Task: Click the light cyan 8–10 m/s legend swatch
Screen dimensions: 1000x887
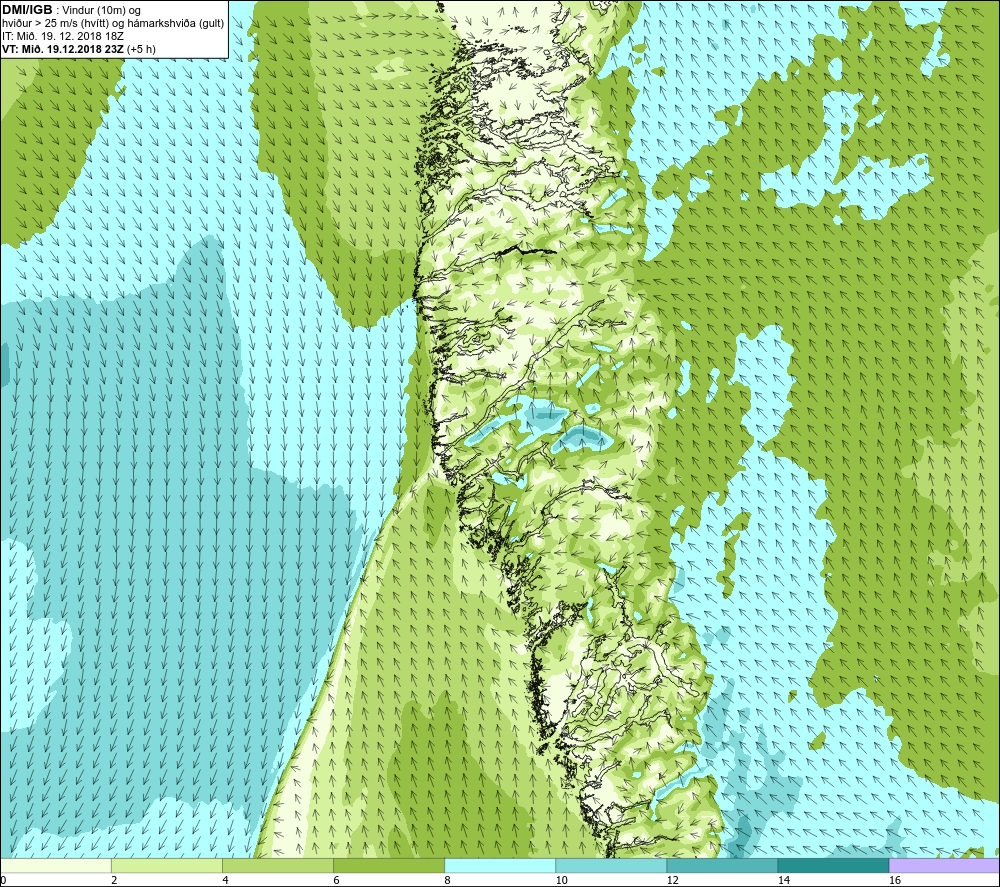Action: (500, 866)
